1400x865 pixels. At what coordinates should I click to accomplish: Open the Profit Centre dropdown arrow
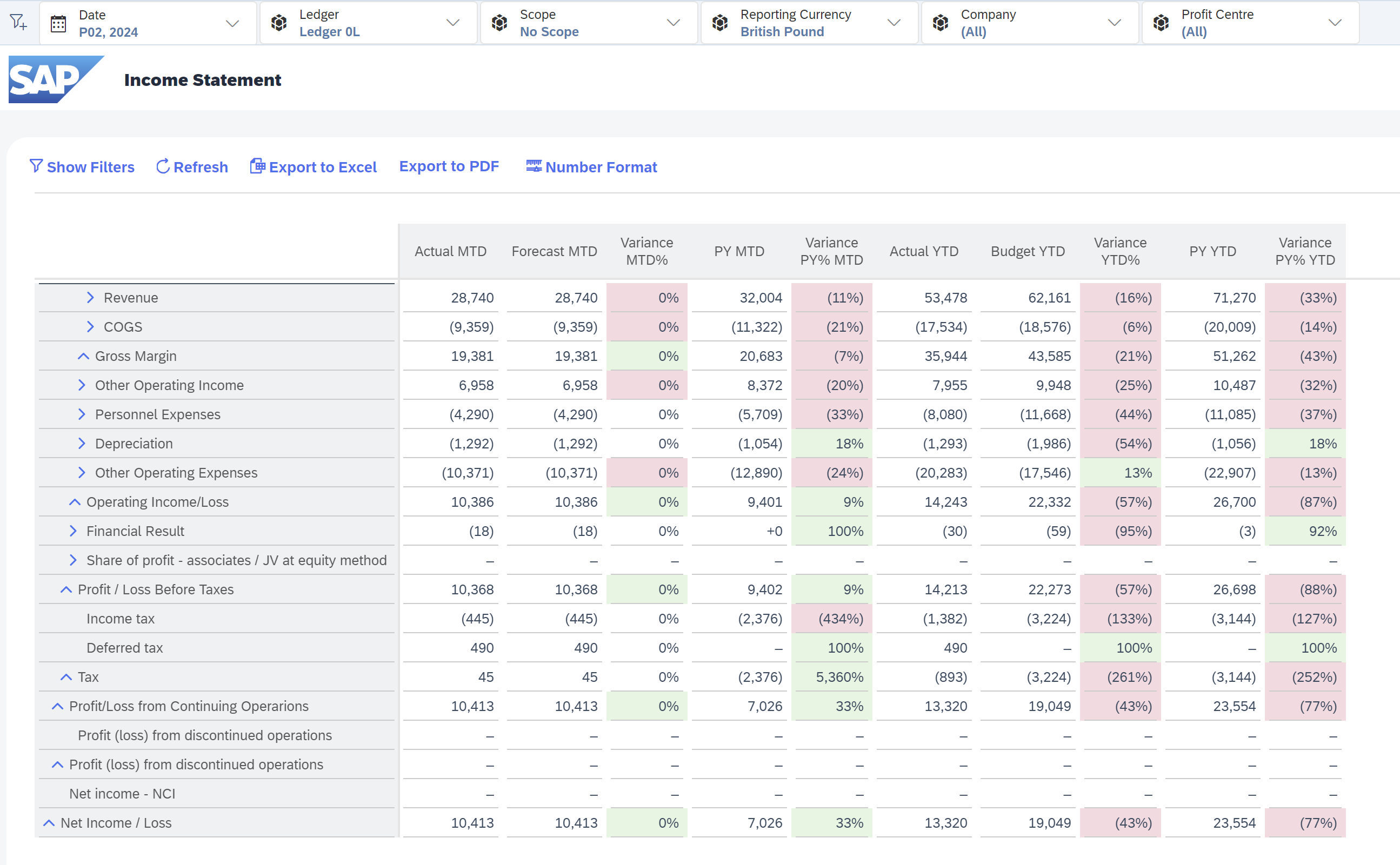(x=1335, y=23)
